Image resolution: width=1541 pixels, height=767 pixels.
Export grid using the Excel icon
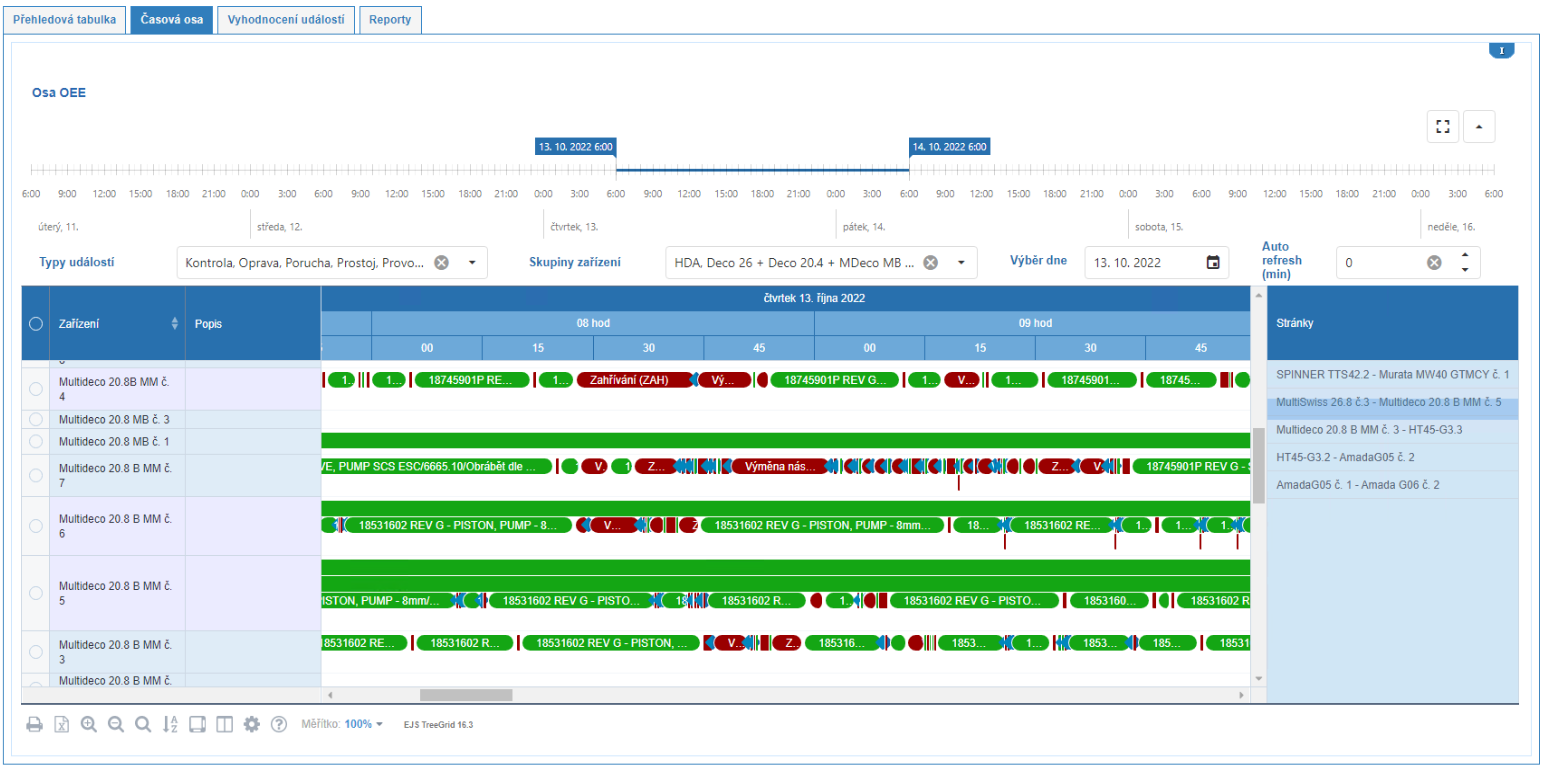click(61, 724)
